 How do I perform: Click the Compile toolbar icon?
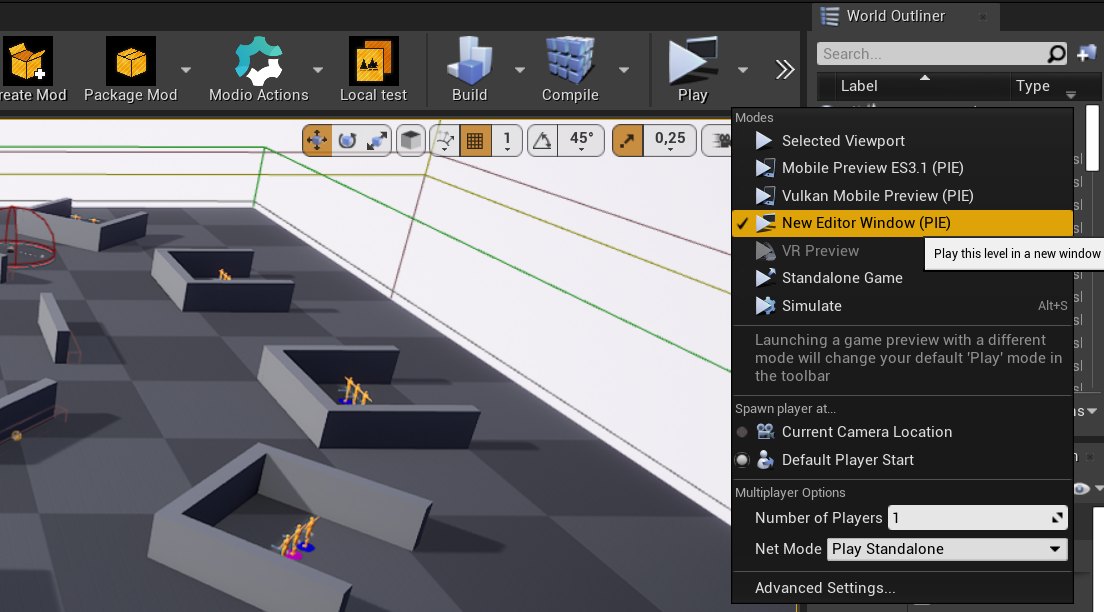click(x=570, y=62)
